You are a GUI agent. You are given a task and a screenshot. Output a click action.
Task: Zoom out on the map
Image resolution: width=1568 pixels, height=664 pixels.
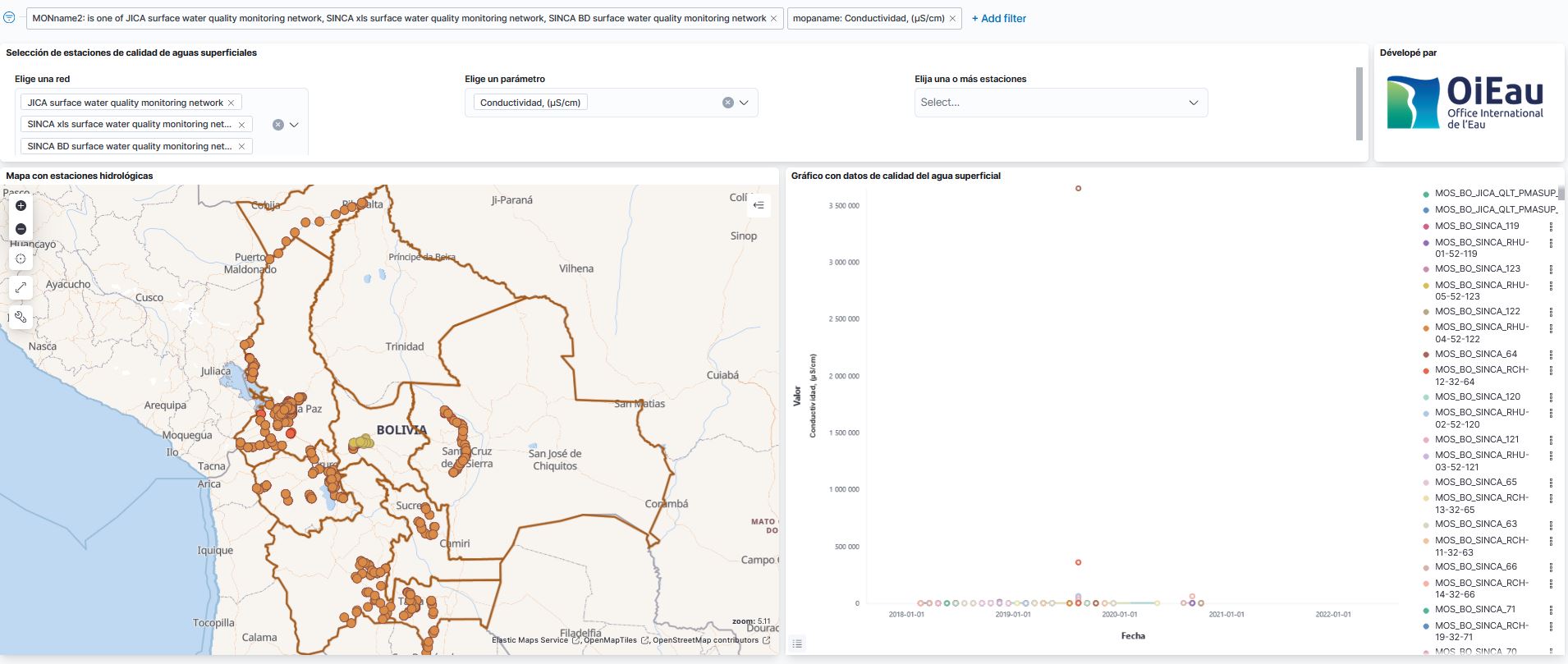click(x=21, y=229)
